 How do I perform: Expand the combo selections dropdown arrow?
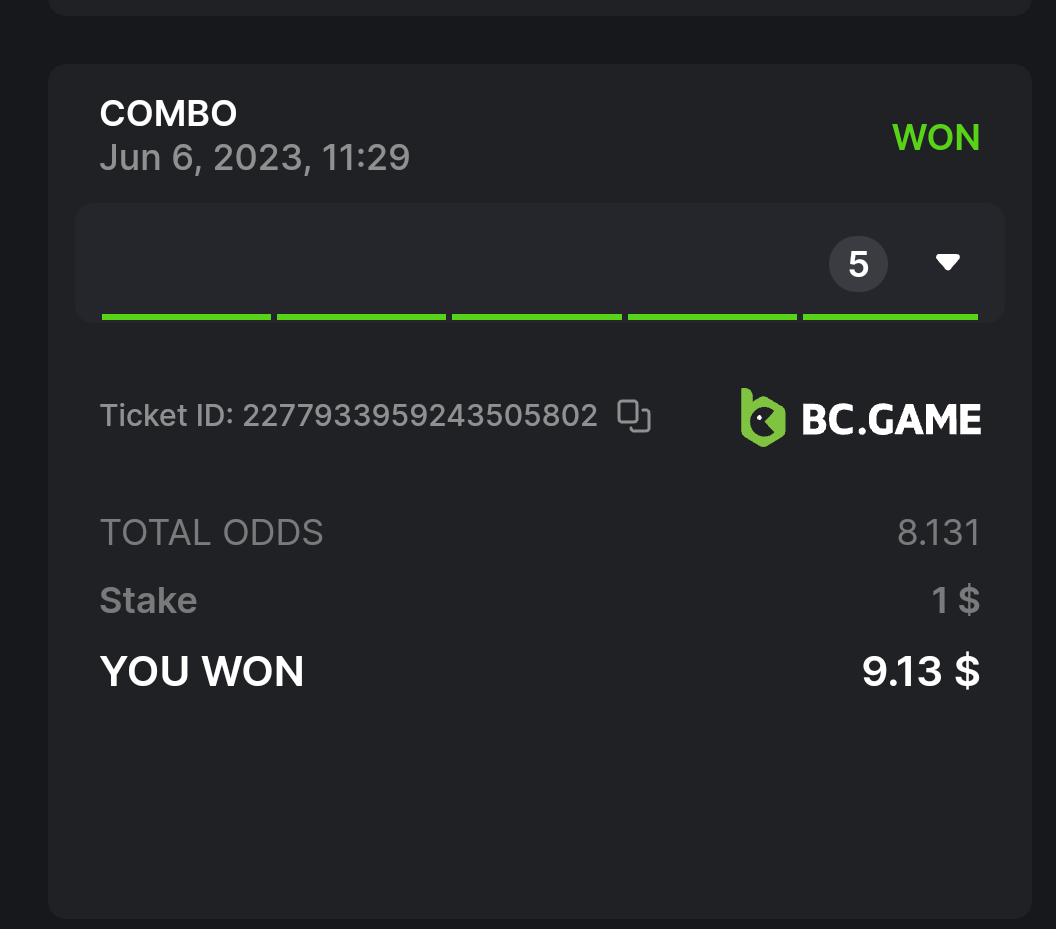click(x=947, y=263)
